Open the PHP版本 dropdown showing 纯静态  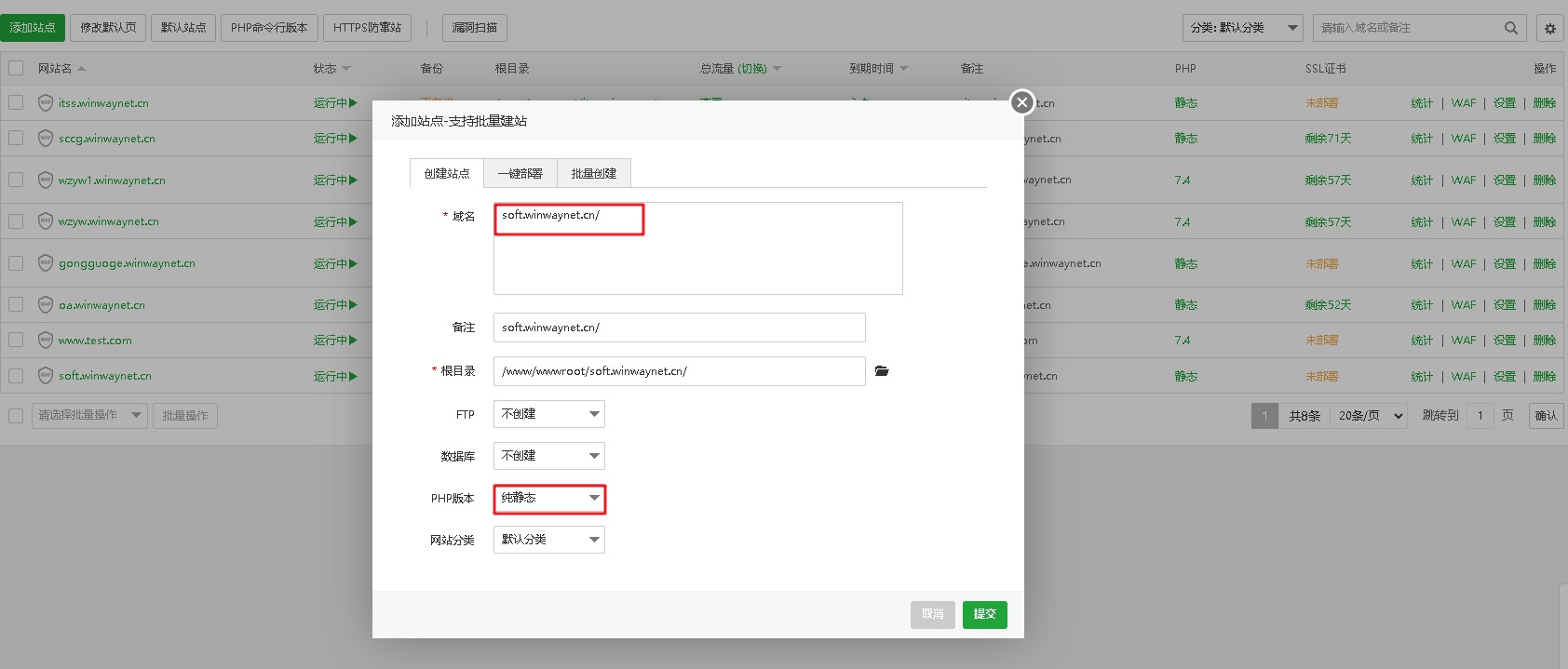pos(549,499)
